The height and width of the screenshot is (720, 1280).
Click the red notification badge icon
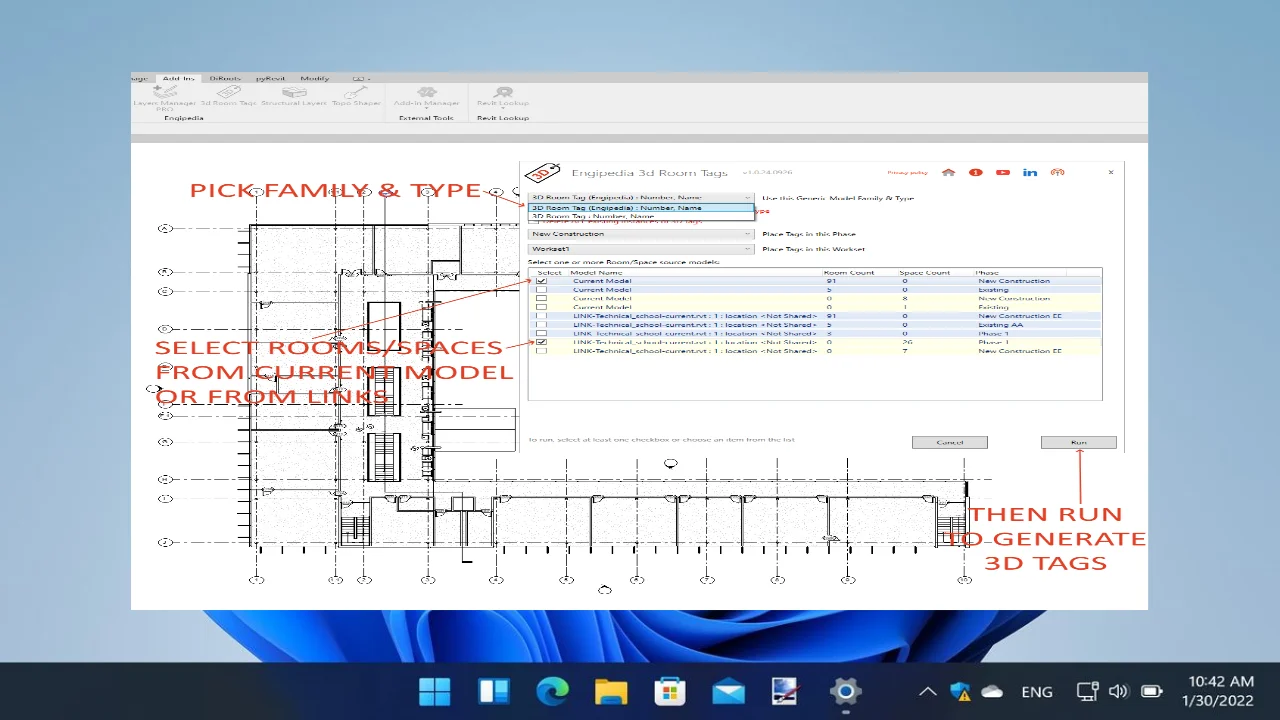pos(975,172)
